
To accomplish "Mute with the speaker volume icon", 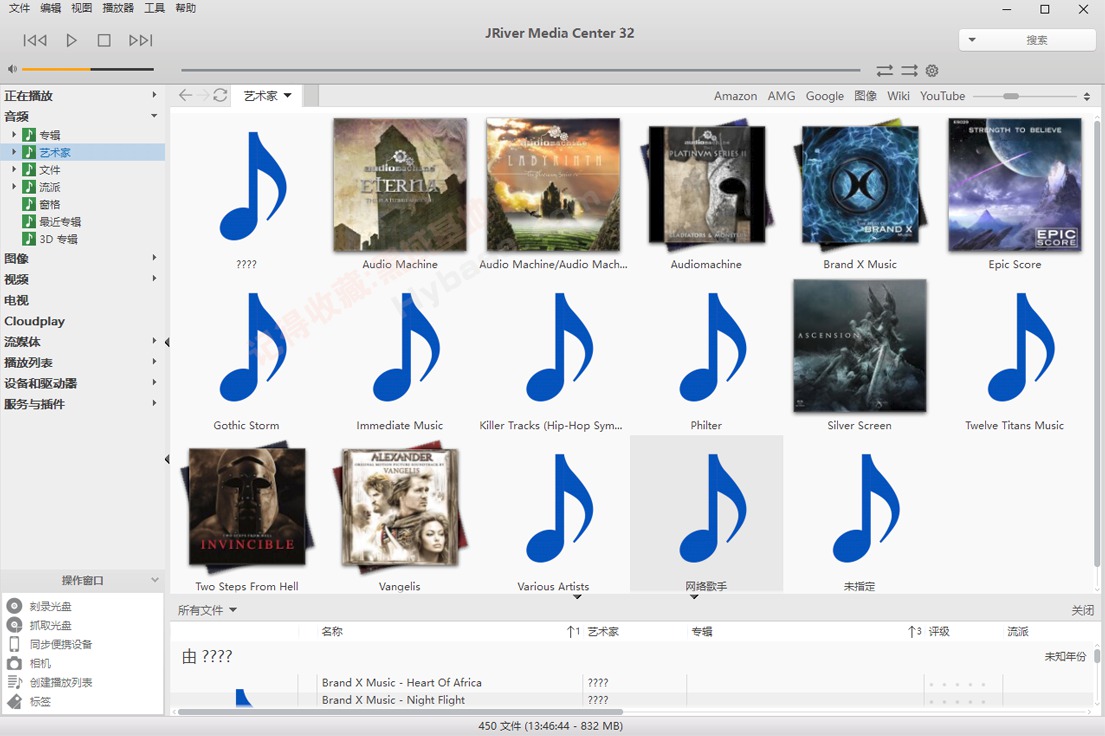I will click(12, 69).
